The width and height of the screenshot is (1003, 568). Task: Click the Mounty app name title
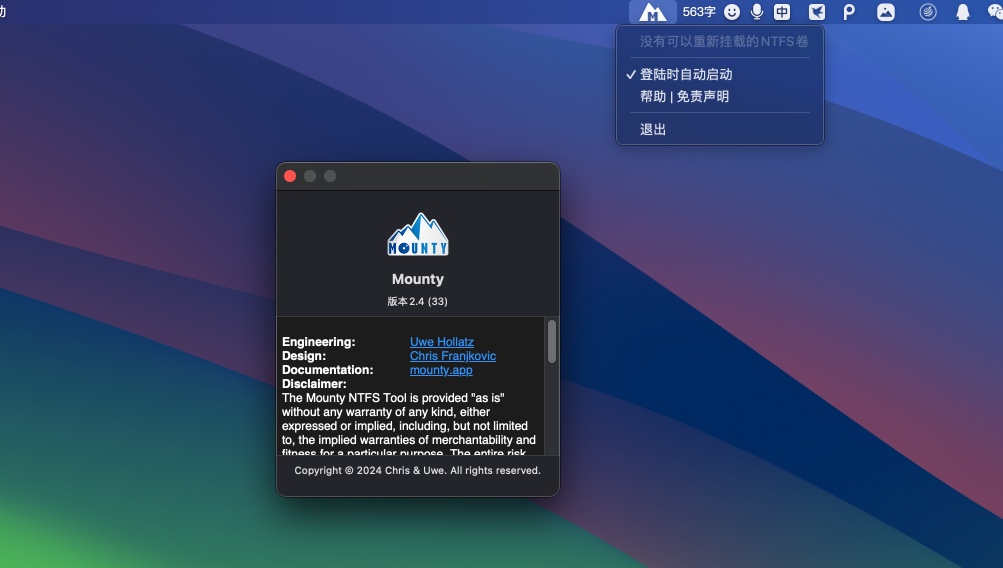point(418,279)
